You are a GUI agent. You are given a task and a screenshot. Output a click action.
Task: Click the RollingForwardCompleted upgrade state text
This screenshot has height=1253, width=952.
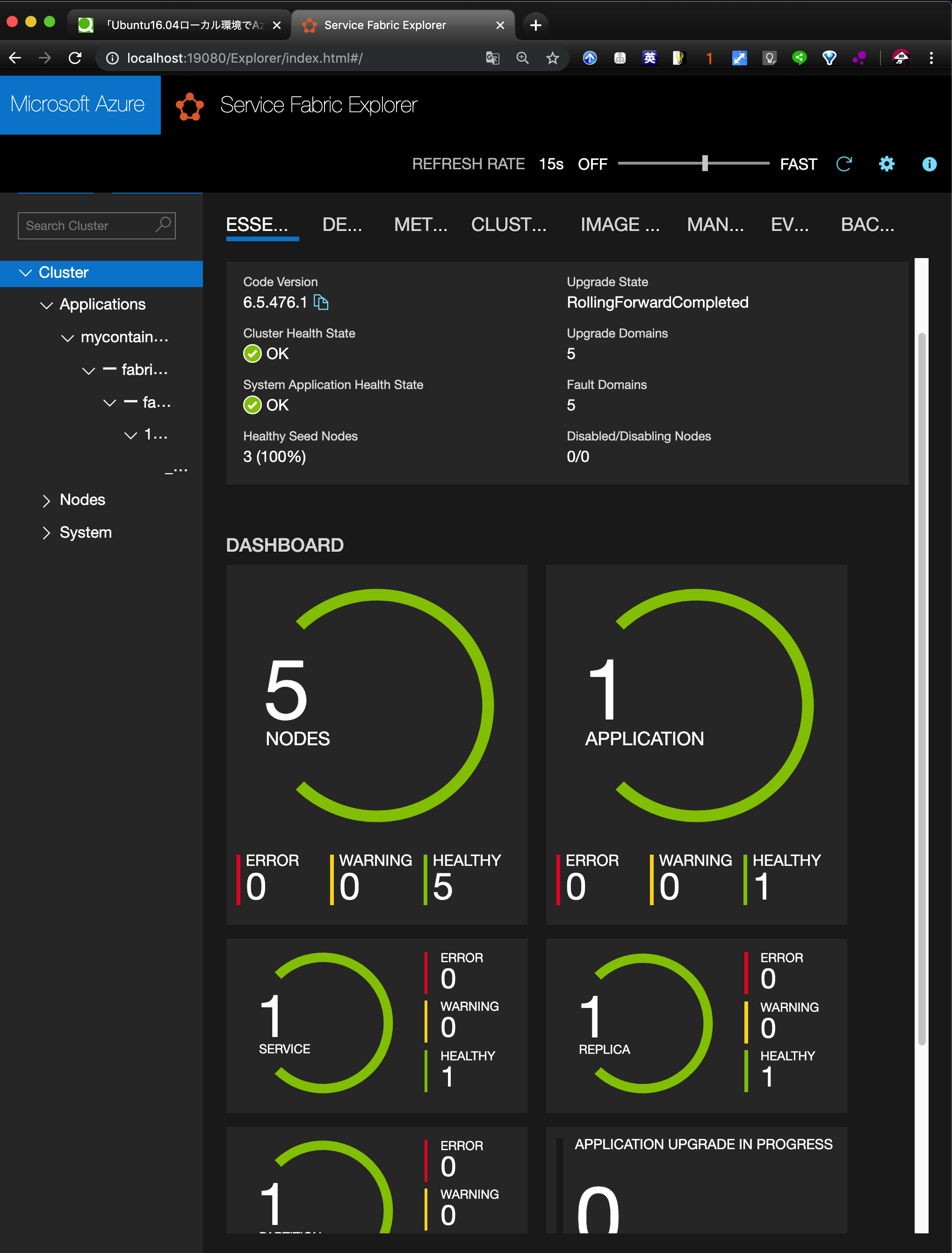(657, 302)
